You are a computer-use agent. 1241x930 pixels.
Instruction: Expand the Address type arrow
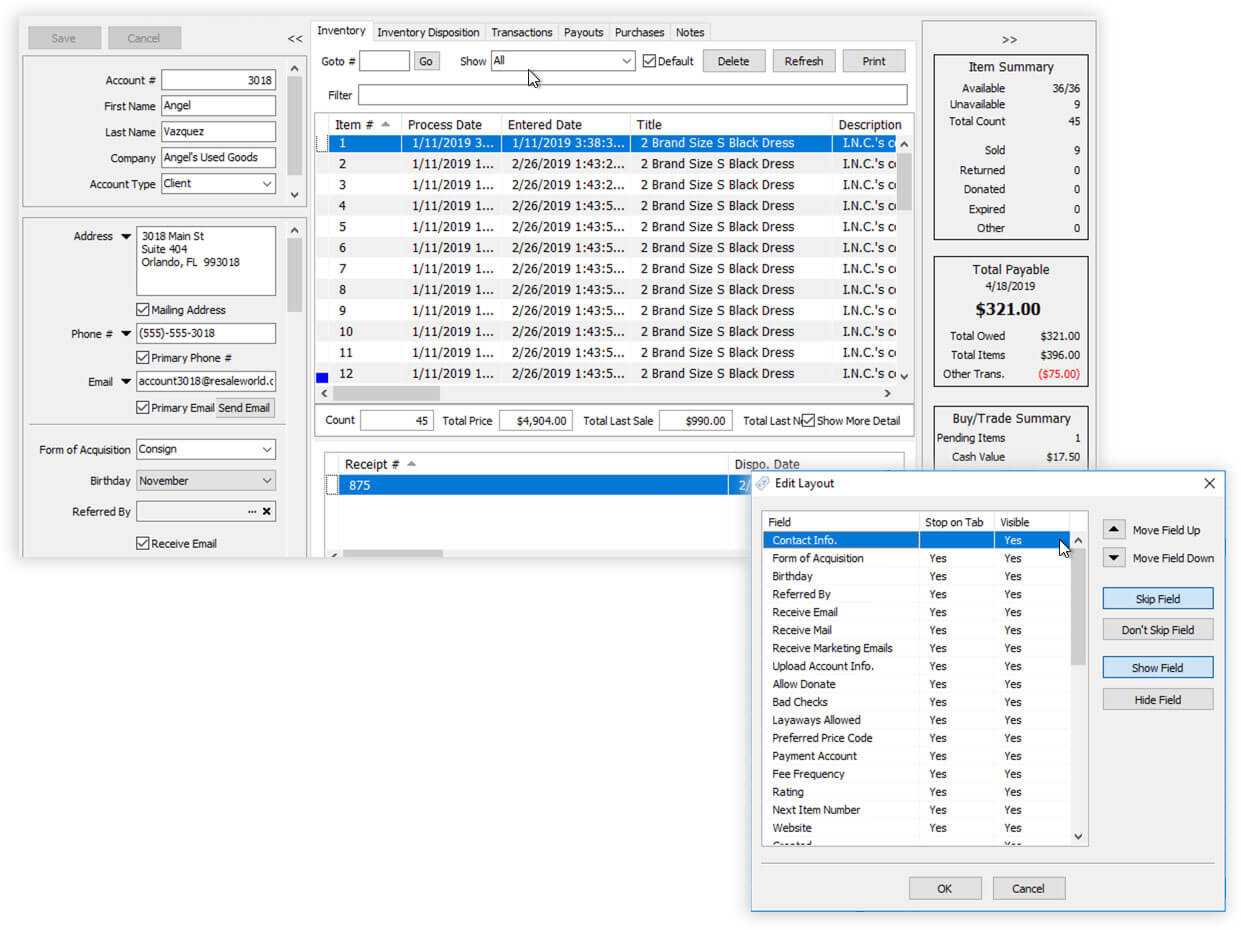tap(125, 237)
